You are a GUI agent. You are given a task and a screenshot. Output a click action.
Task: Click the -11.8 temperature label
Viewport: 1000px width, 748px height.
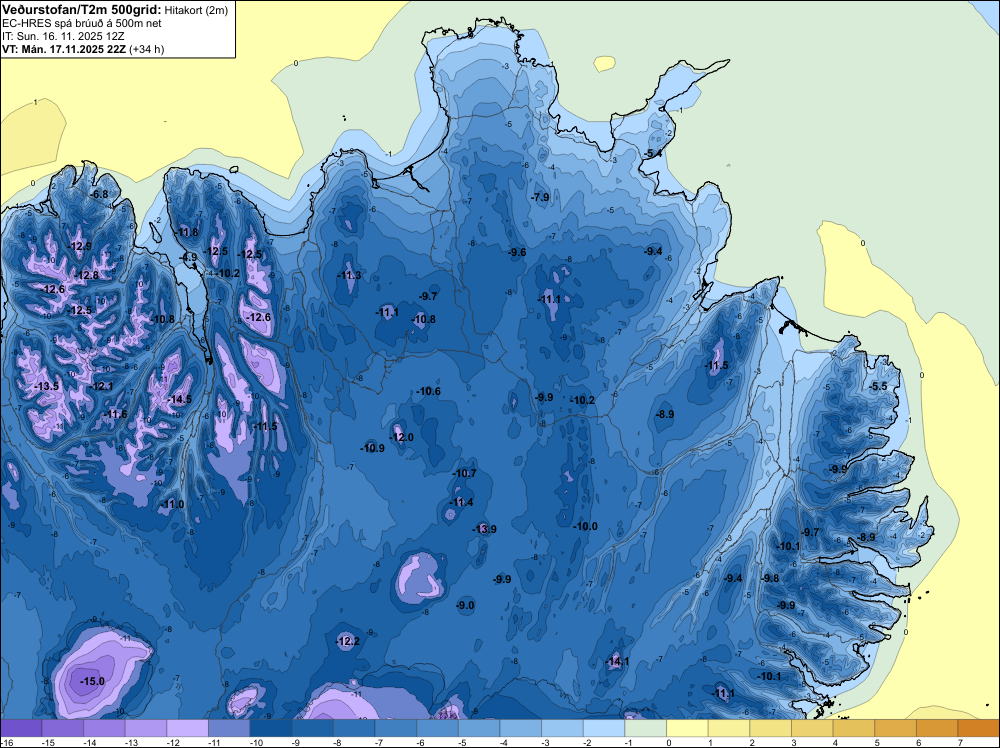(186, 232)
